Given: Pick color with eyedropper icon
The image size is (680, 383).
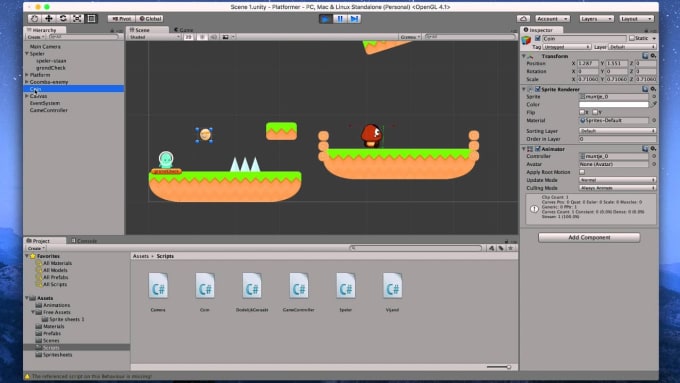Looking at the screenshot, I should point(654,105).
